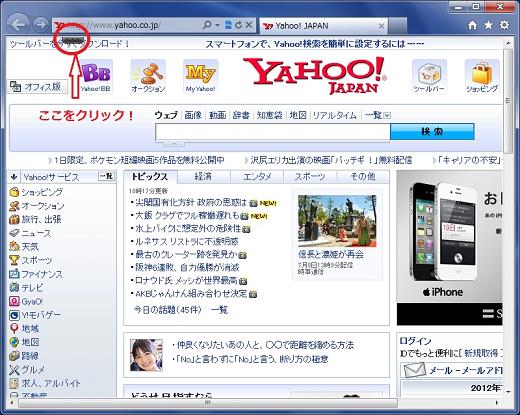Click the down arrow next to Yahoo!サービス
Viewport: 520px width, 415px height.
14,177
